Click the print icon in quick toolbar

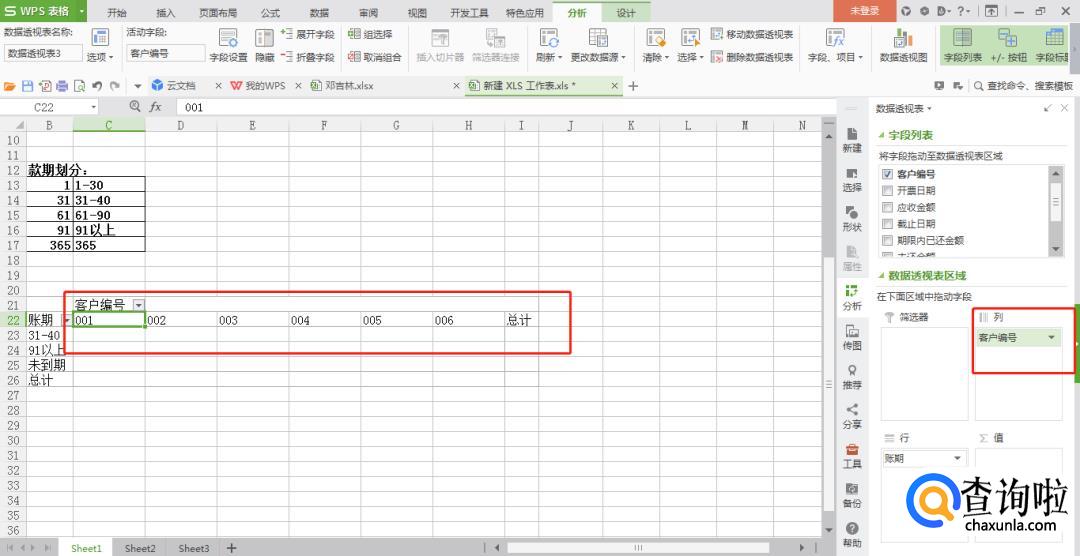[x=62, y=85]
